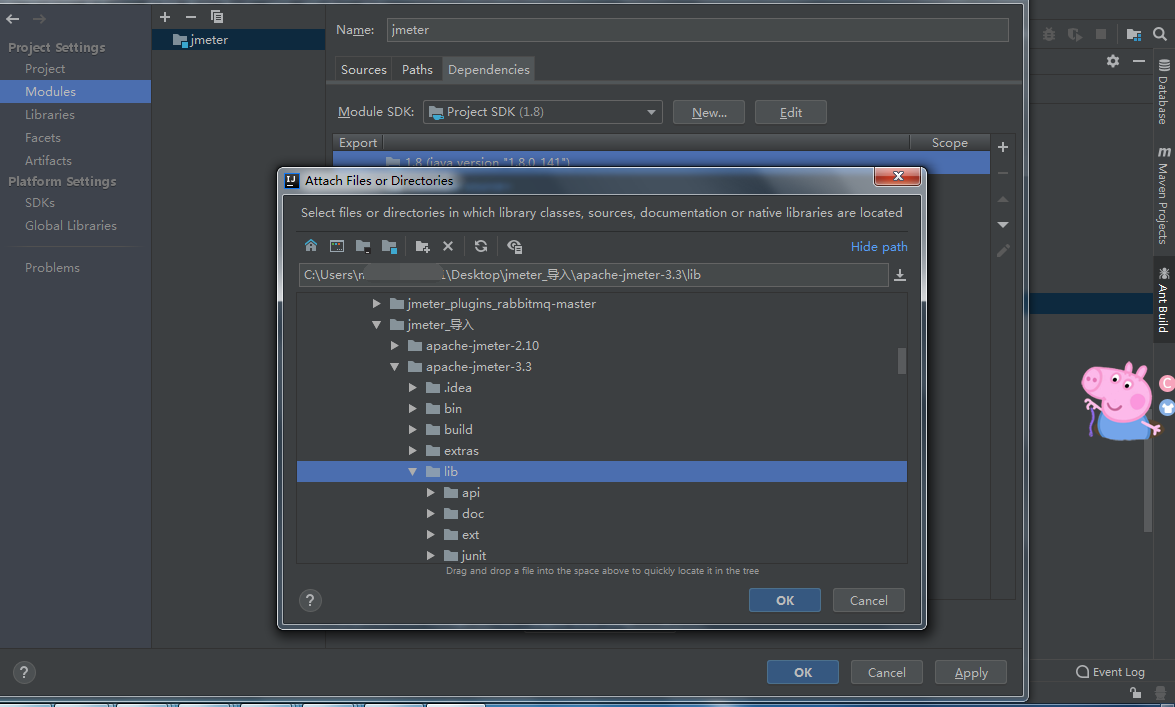The width and height of the screenshot is (1175, 707).
Task: Open path history download arrow
Action: tap(900, 275)
